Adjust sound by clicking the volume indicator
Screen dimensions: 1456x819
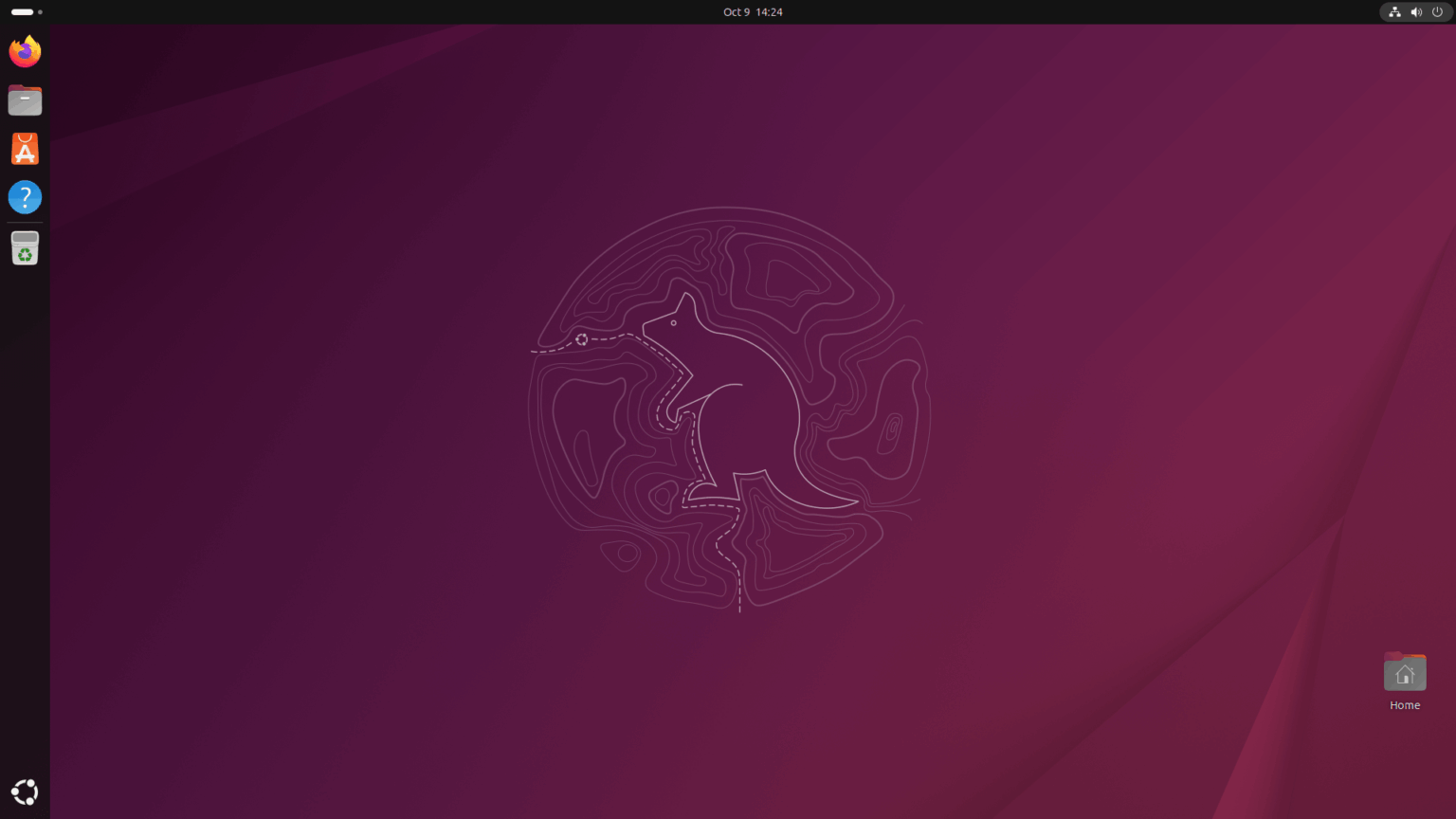click(1416, 11)
